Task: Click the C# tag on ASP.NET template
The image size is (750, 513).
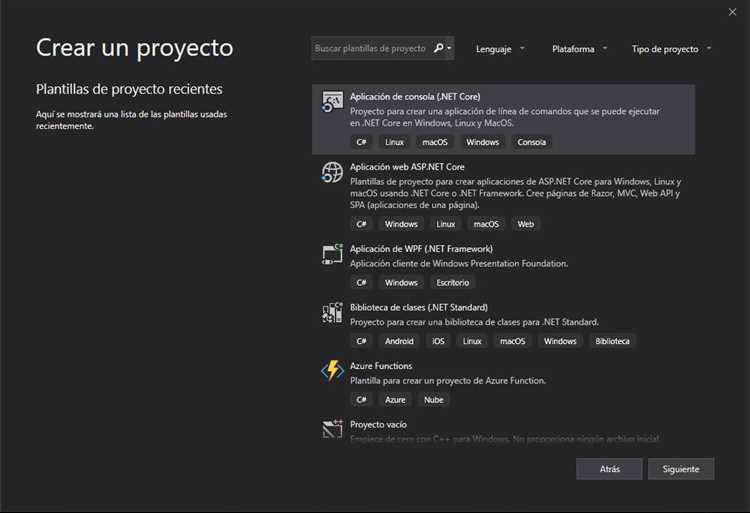Action: tap(361, 224)
